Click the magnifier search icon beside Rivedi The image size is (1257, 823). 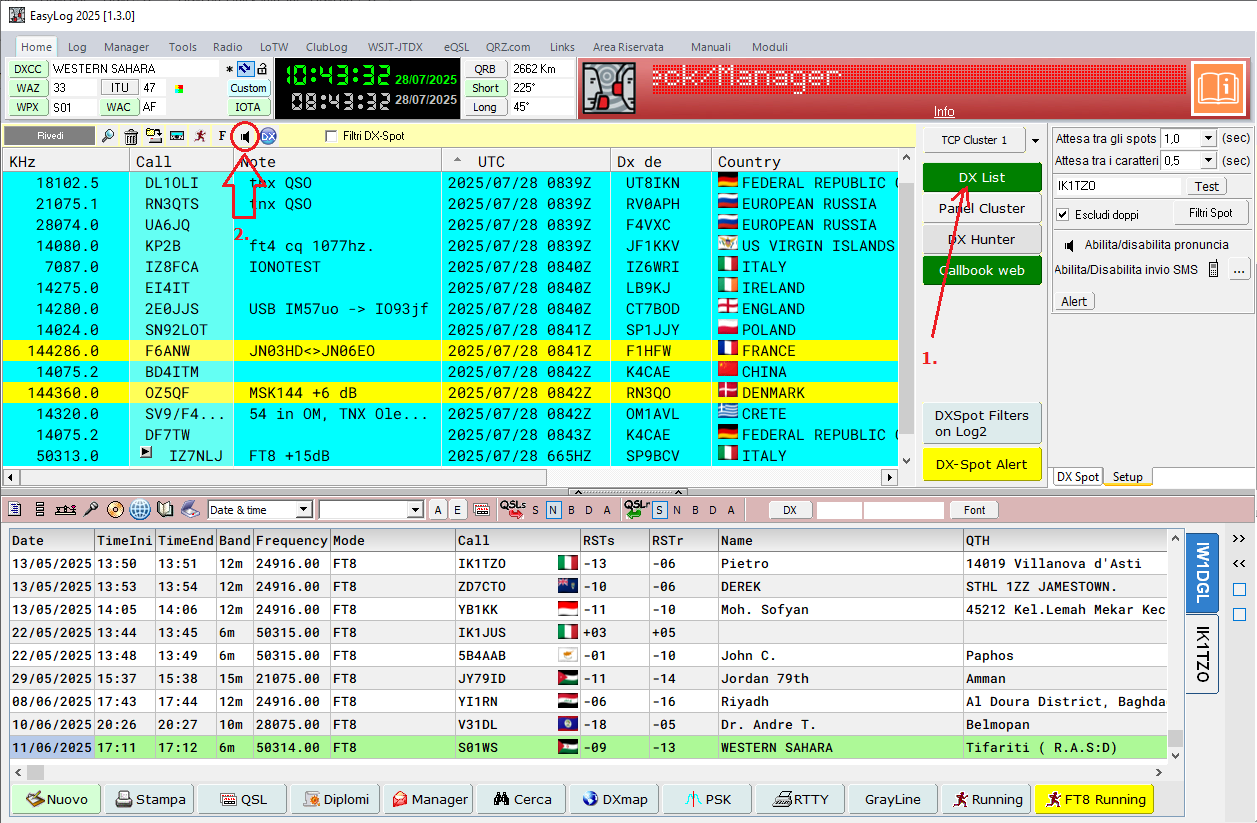coord(108,136)
